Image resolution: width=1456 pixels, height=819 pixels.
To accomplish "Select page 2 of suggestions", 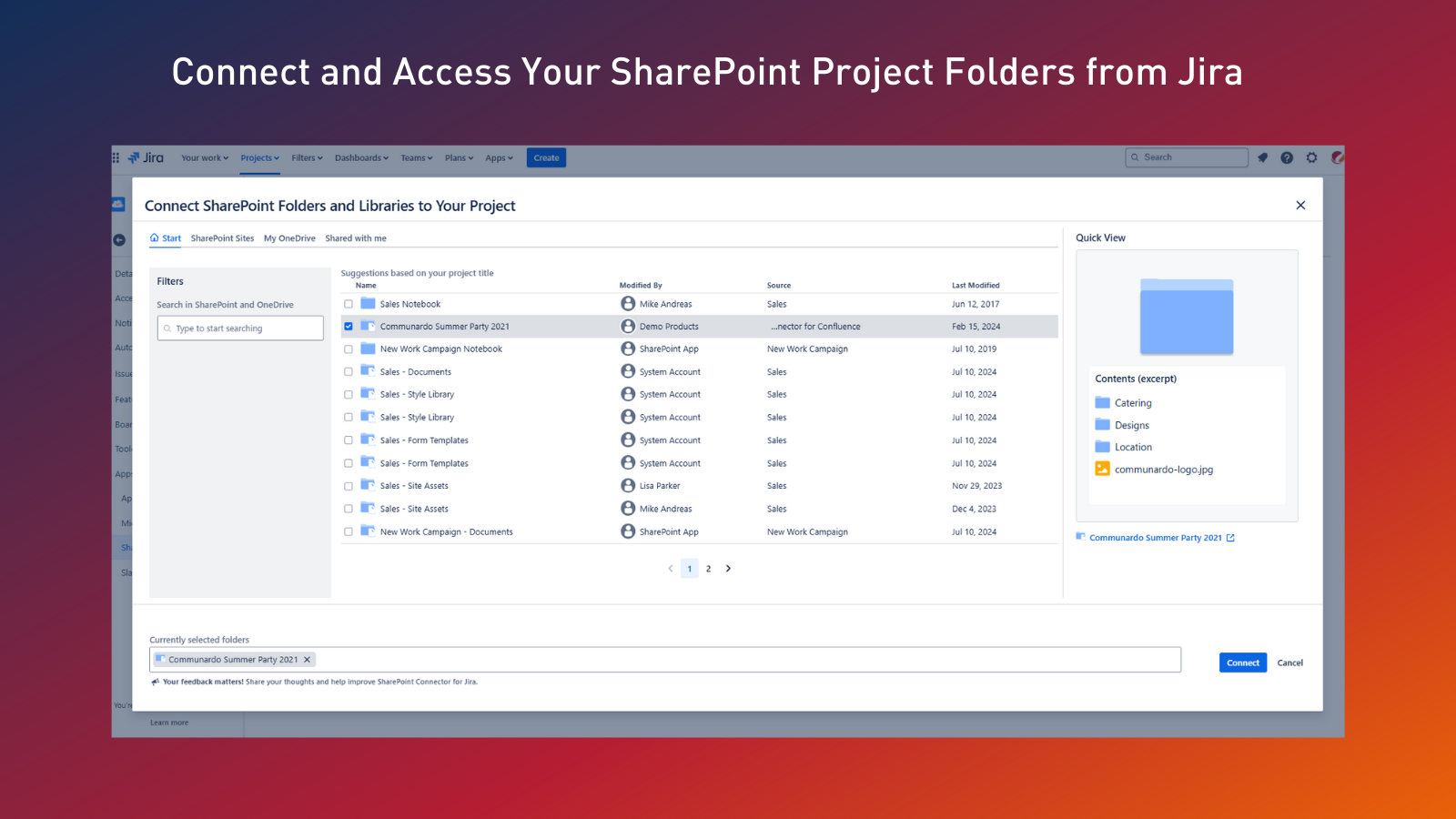I will pos(709,569).
